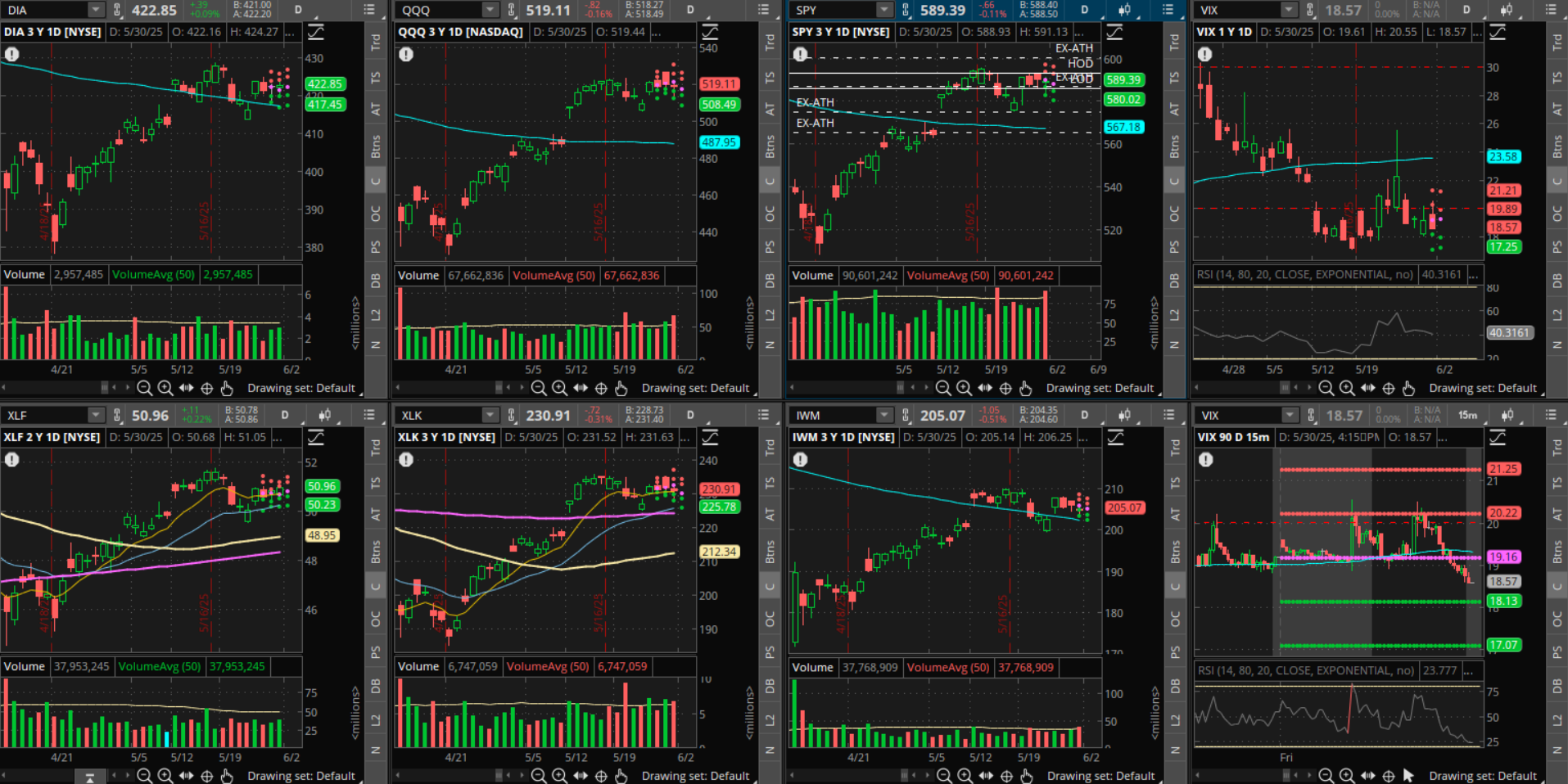Image resolution: width=1568 pixels, height=784 pixels.
Task: Toggle the OC side panel on SPY chart
Action: tap(1174, 214)
